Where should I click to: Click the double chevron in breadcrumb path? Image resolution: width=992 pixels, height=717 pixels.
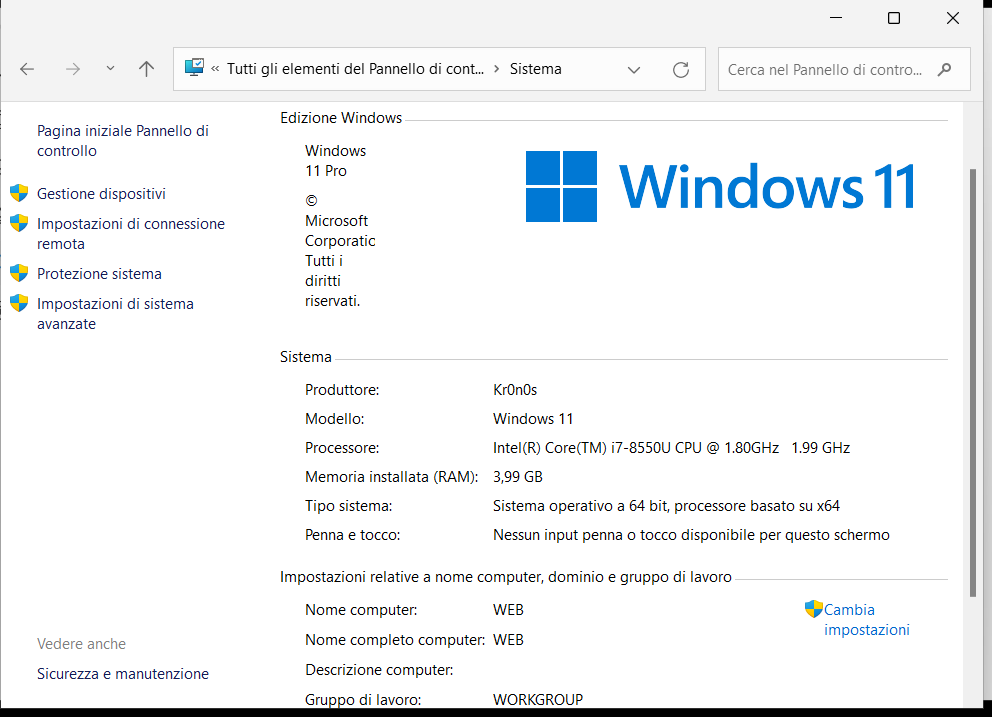point(215,68)
